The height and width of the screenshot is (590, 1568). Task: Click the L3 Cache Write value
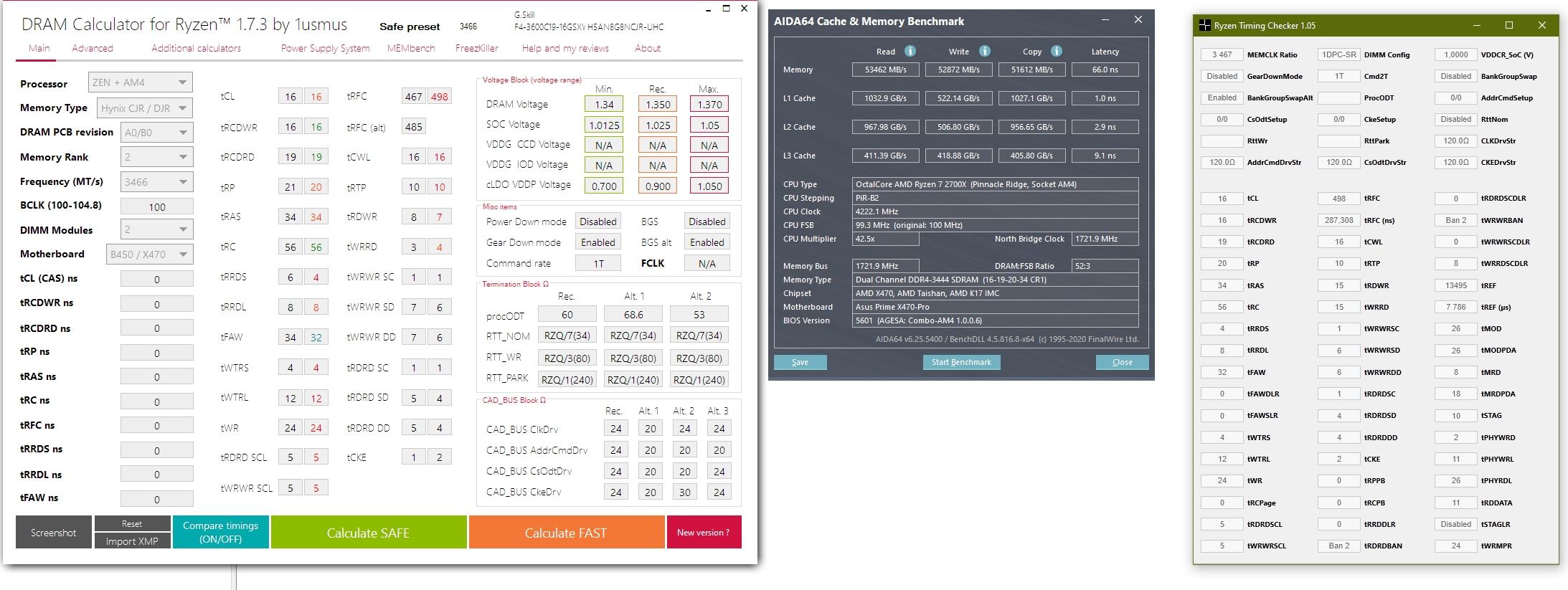point(959,156)
